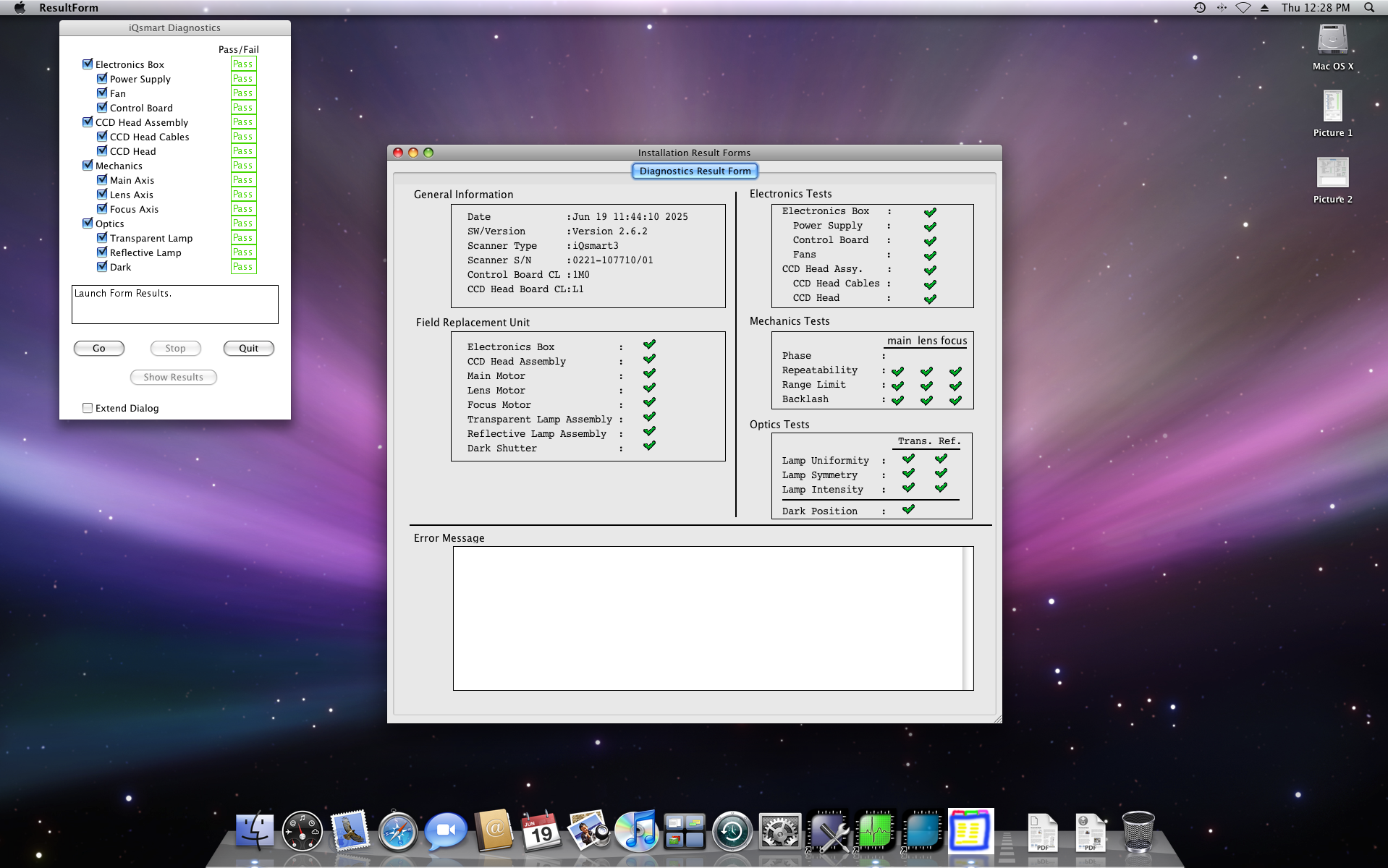
Task: Open Spotlight search in menu bar
Action: click(x=1369, y=7)
